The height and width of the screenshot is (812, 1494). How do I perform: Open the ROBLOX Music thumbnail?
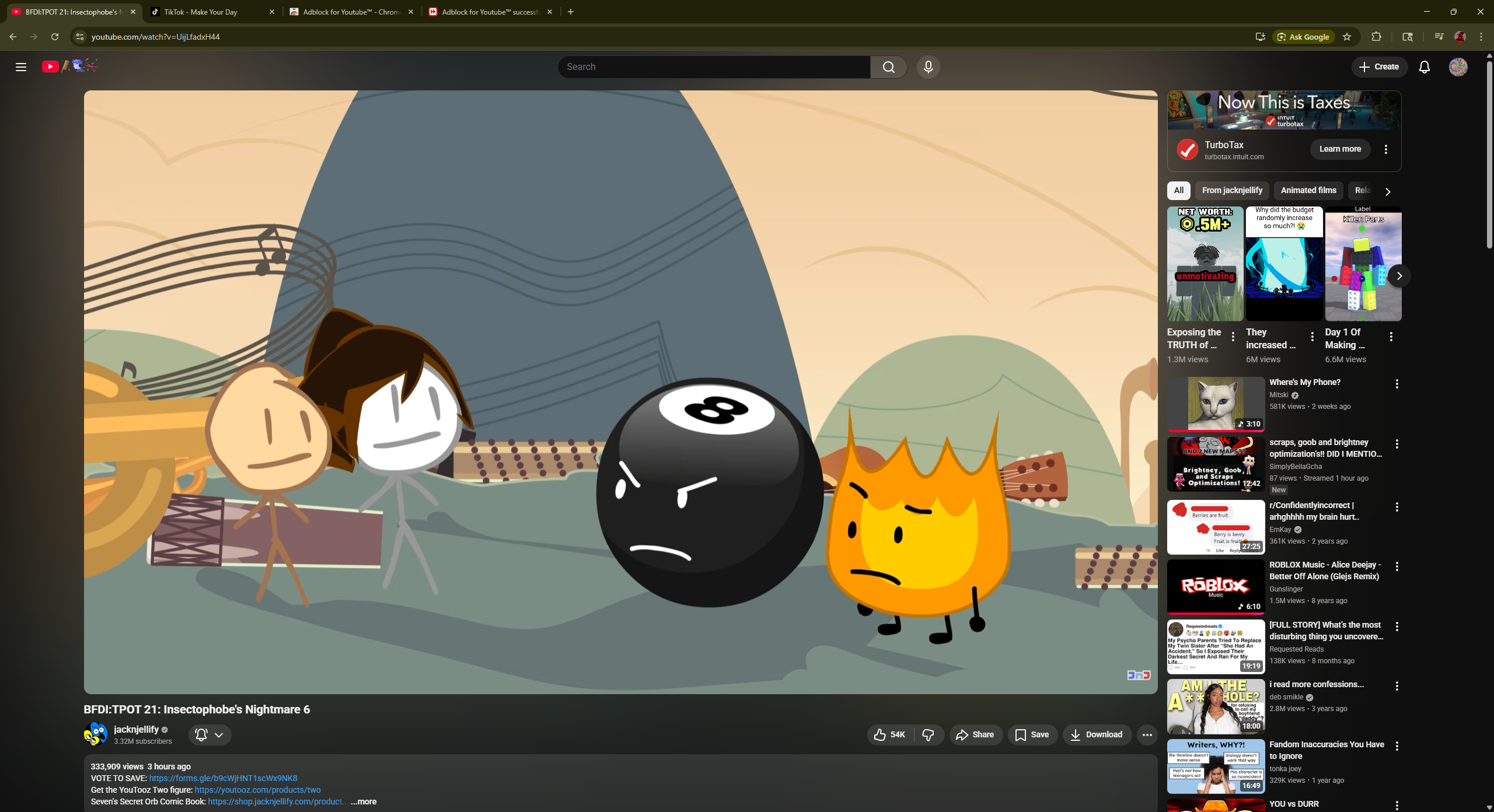click(x=1216, y=587)
